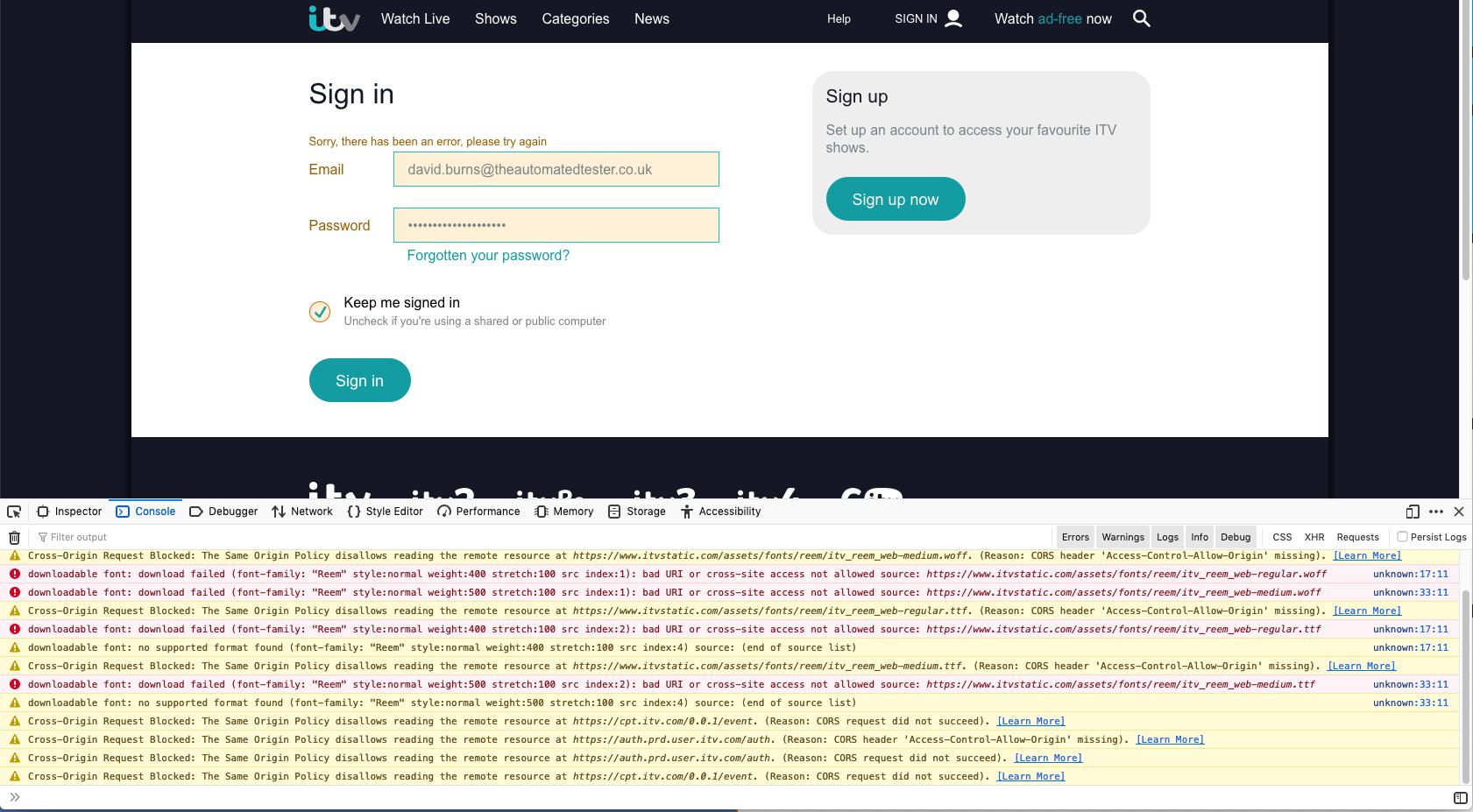Open the Style Editor panel
Image resolution: width=1473 pixels, height=812 pixels.
point(385,511)
